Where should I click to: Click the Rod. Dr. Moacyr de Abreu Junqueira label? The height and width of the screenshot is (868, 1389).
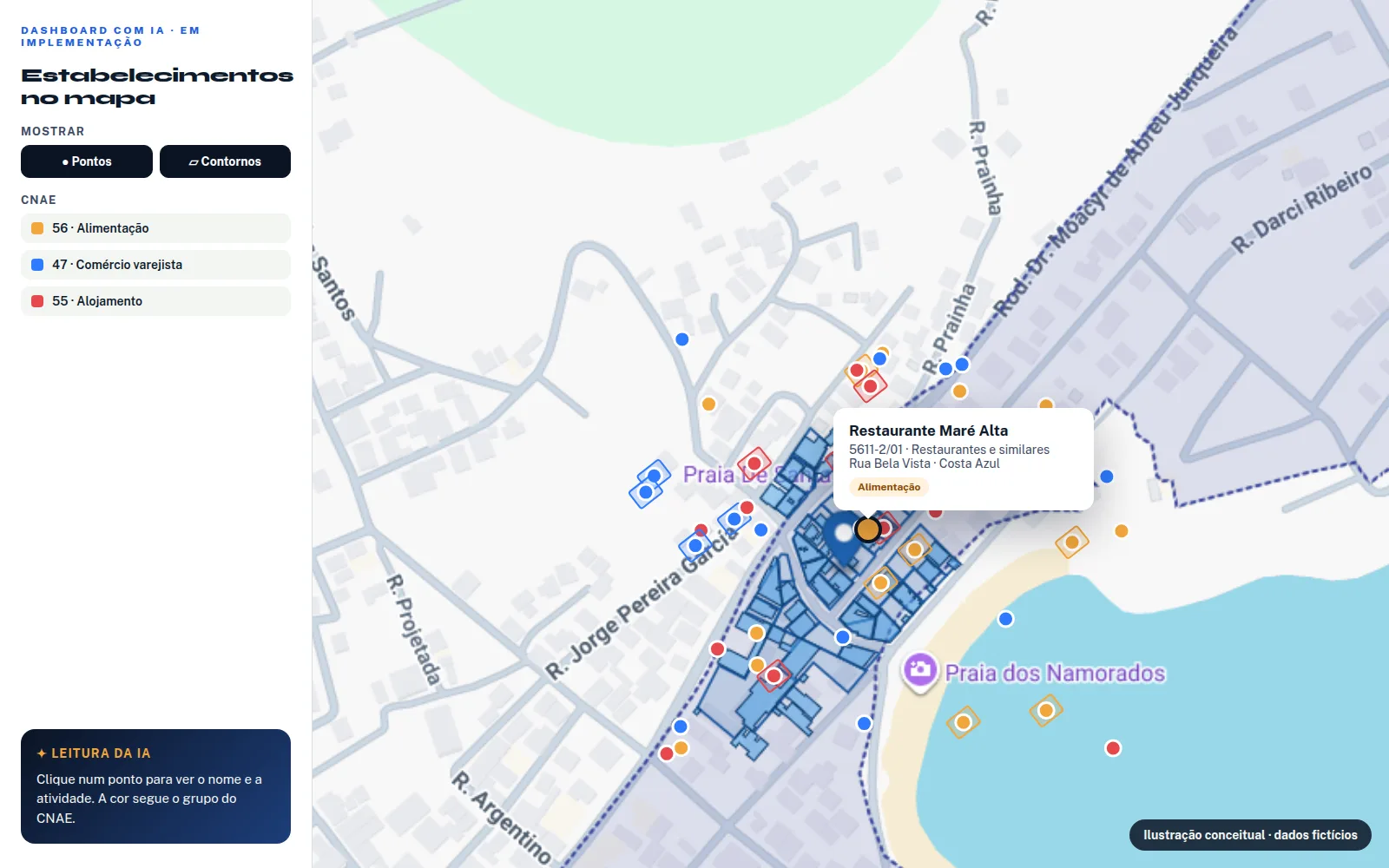[x=1115, y=172]
